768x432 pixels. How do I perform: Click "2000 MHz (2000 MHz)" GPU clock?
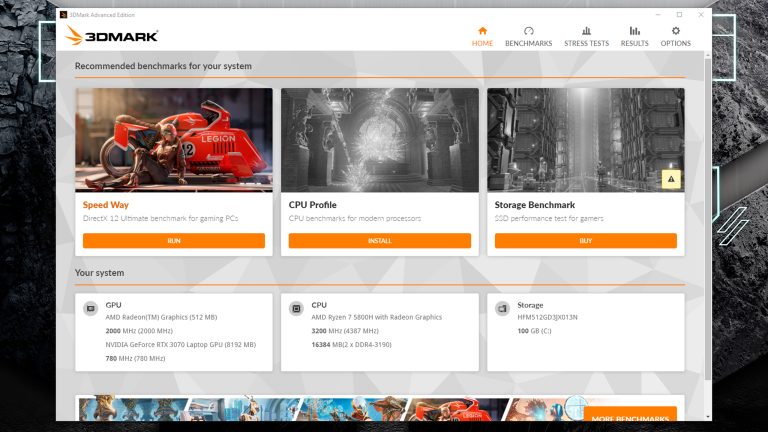pyautogui.click(x=139, y=331)
